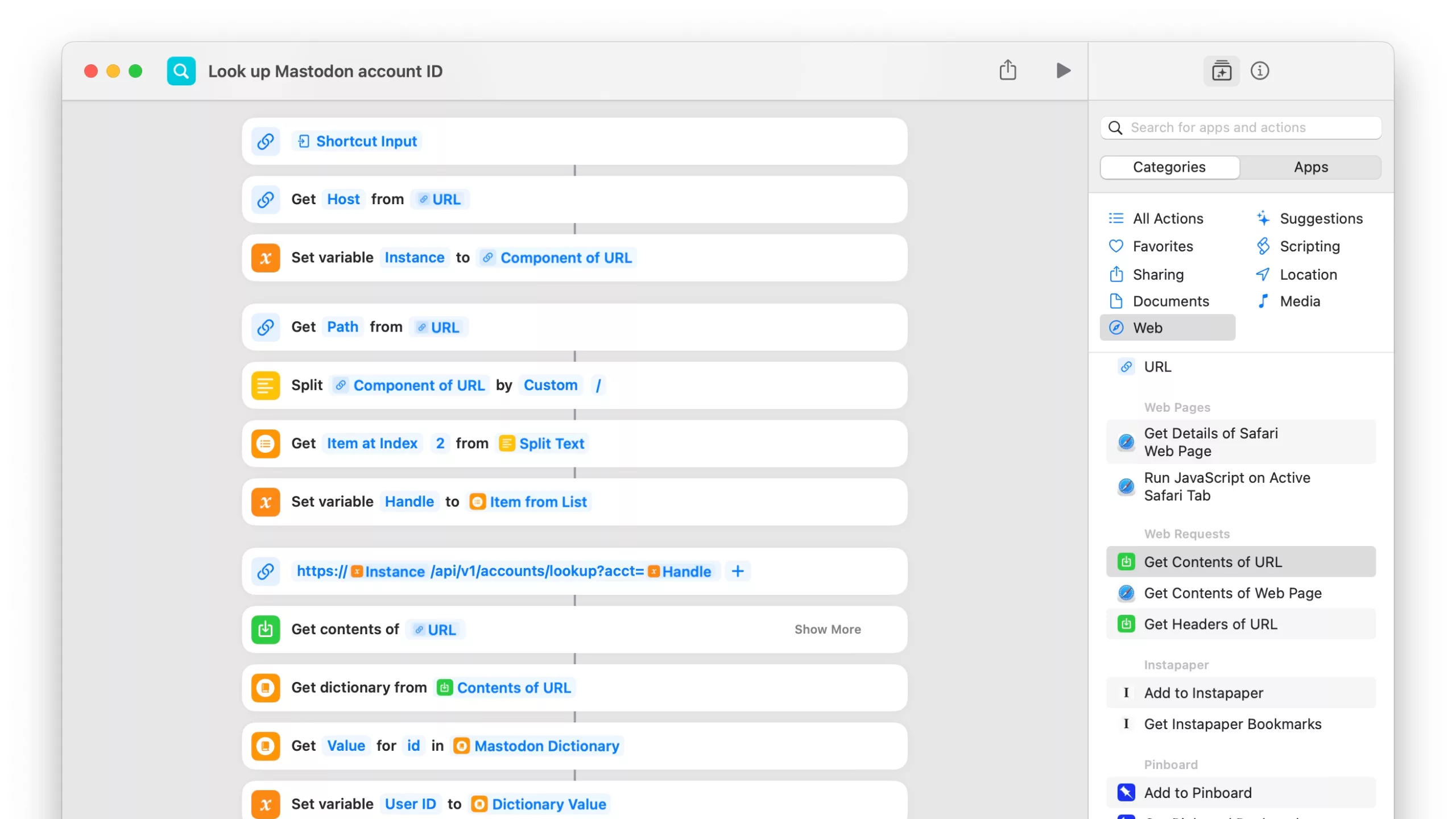Viewport: 1456px width, 819px height.
Task: Select Web category
Action: 1167,328
